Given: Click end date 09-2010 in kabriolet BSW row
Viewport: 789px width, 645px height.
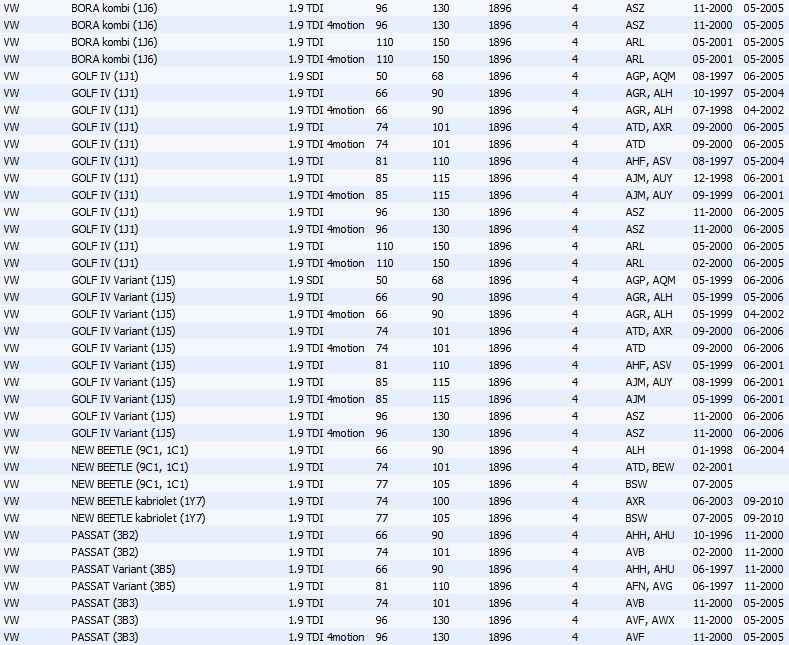Looking at the screenshot, I should pos(763,518).
